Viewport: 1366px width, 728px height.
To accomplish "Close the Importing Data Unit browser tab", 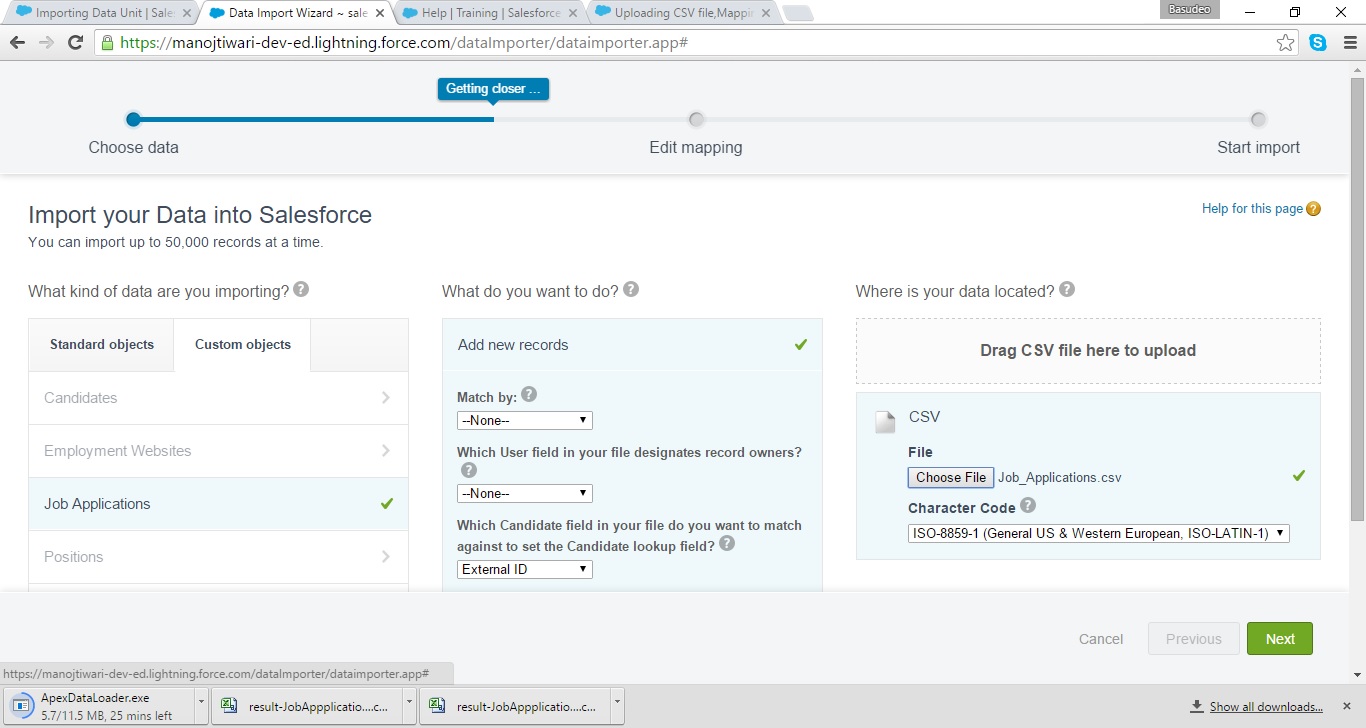I will click(x=187, y=13).
